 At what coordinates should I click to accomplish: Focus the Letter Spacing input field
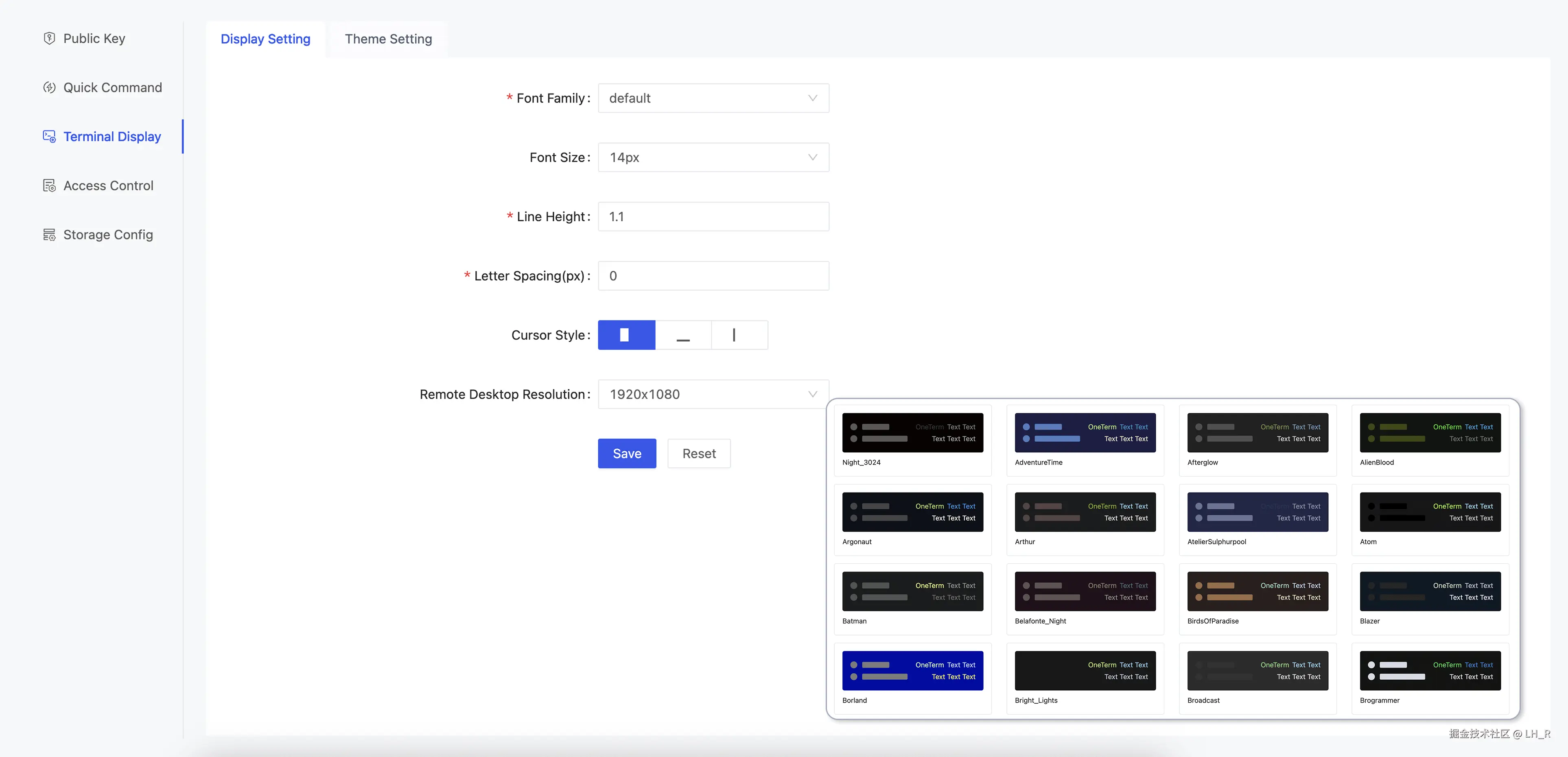713,276
